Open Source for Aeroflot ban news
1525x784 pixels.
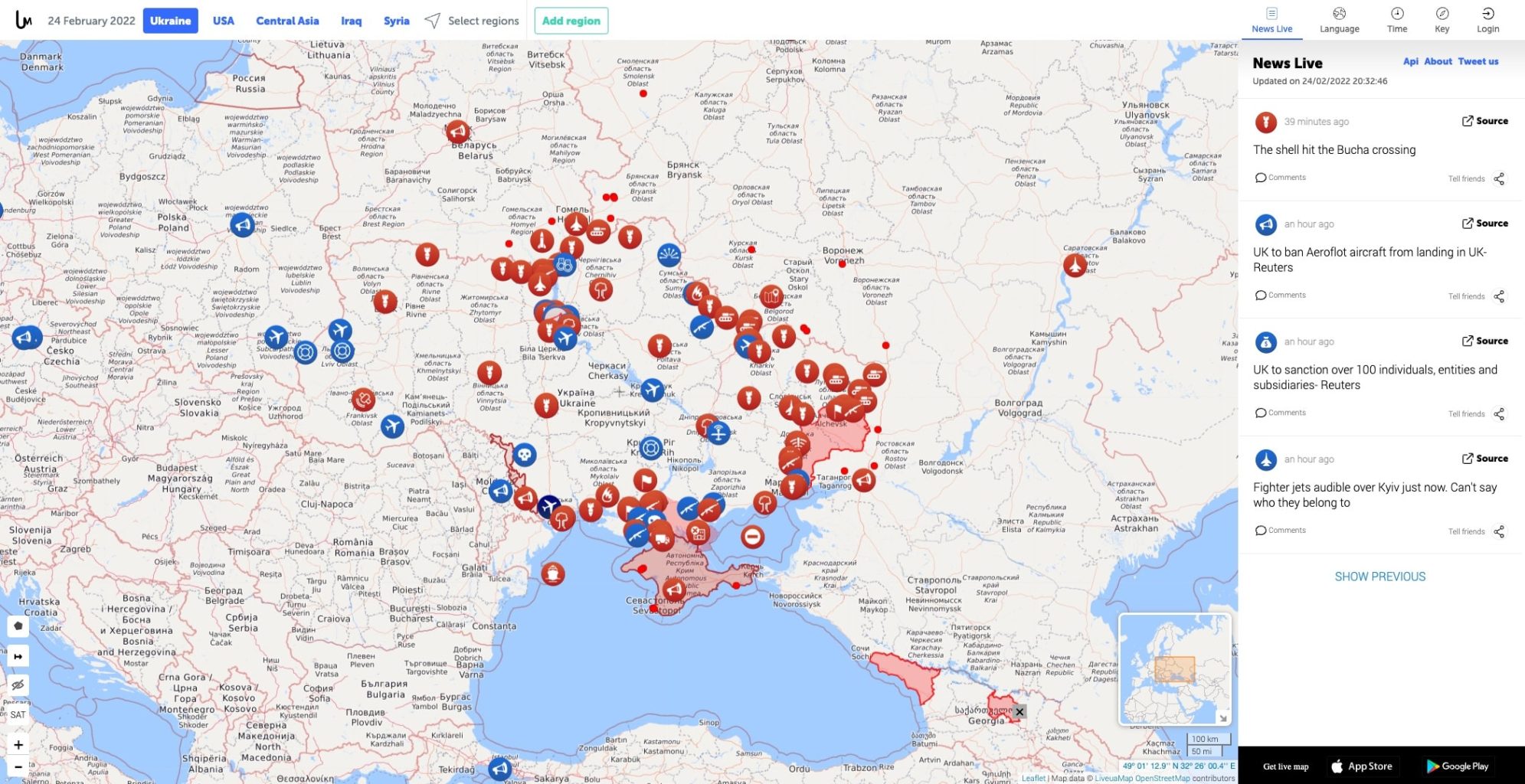[1484, 224]
